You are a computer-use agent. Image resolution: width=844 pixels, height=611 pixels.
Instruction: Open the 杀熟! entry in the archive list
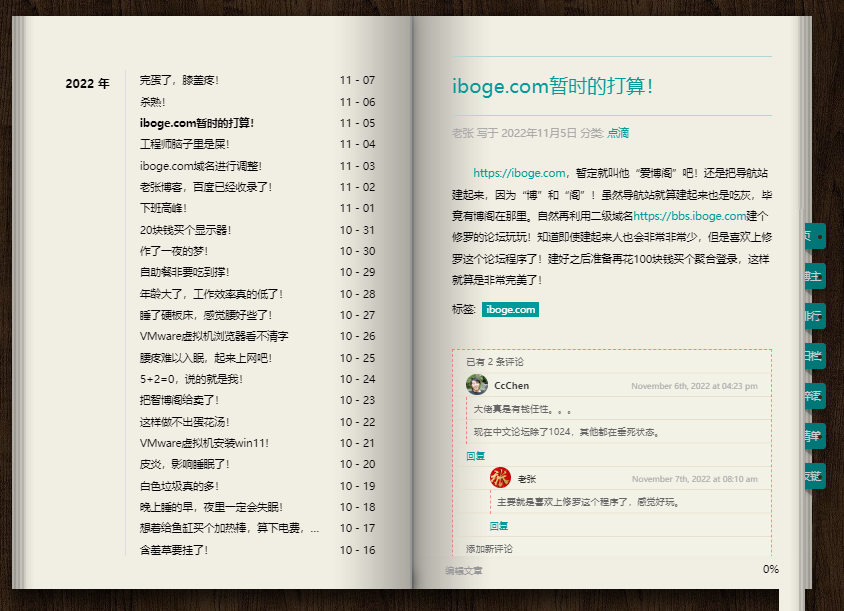(153, 102)
